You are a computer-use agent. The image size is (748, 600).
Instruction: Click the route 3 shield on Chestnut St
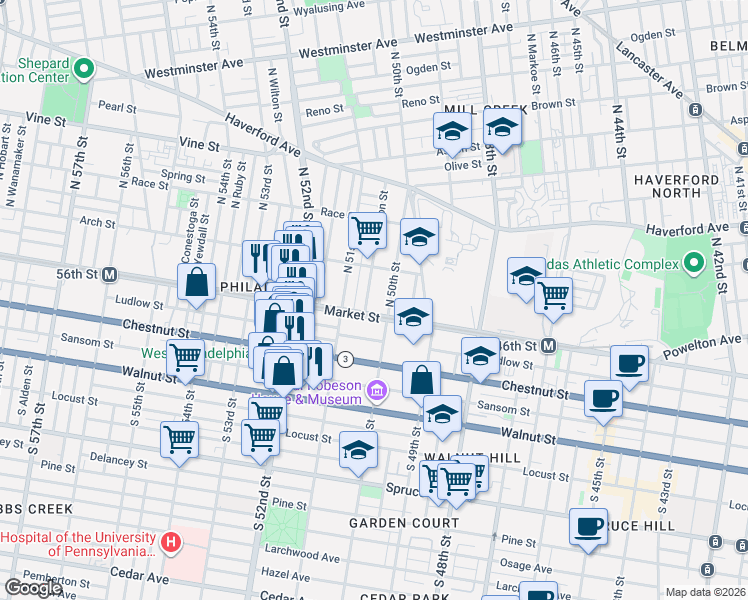(x=345, y=360)
